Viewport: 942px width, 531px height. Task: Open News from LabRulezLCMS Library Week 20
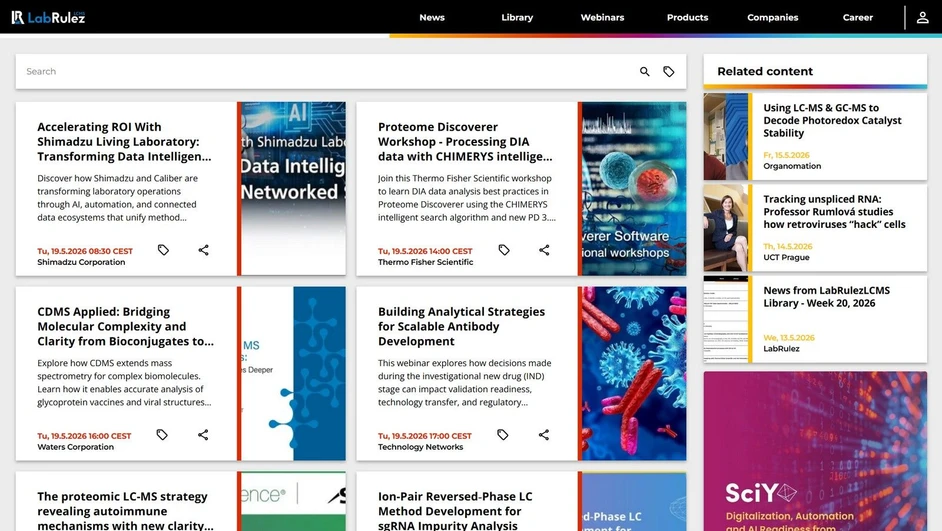[826, 297]
